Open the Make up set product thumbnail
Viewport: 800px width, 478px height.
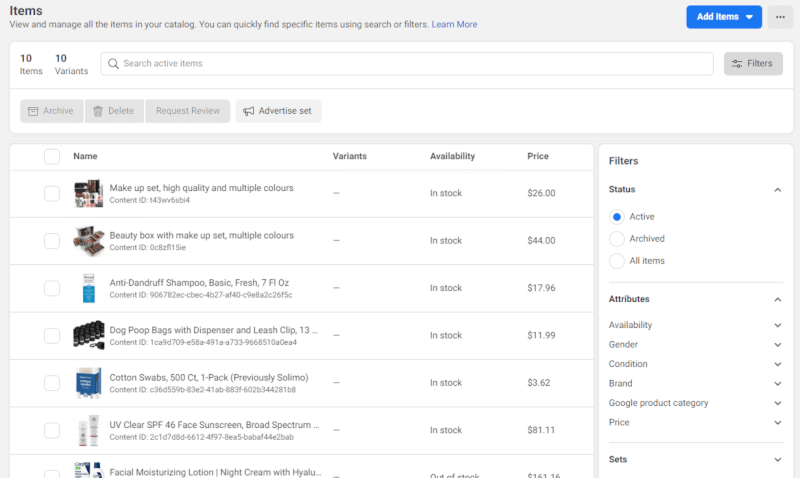pos(89,193)
